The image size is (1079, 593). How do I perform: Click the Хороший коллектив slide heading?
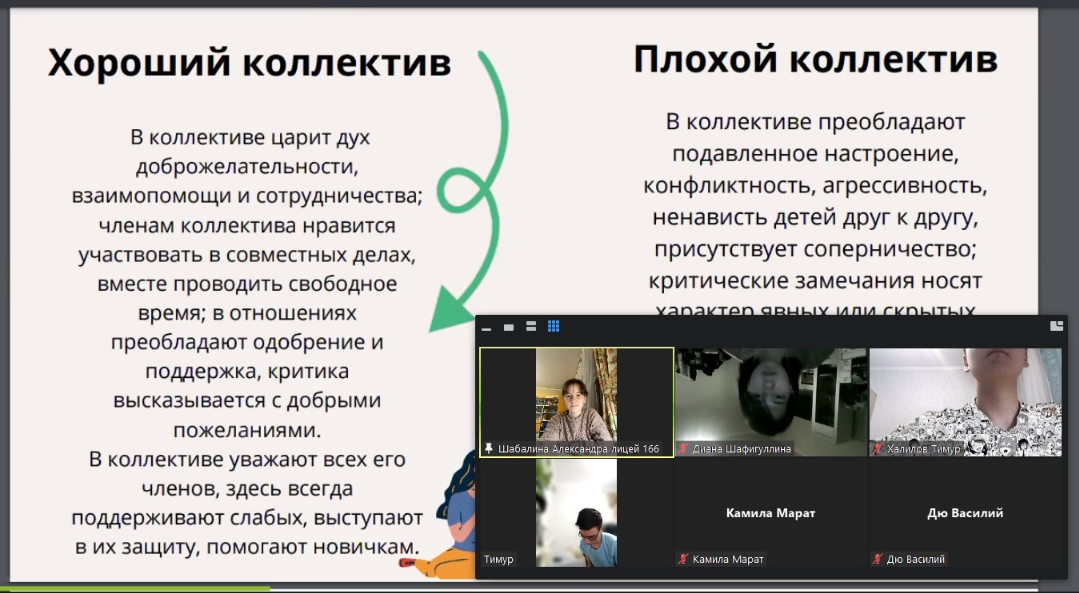[249, 63]
